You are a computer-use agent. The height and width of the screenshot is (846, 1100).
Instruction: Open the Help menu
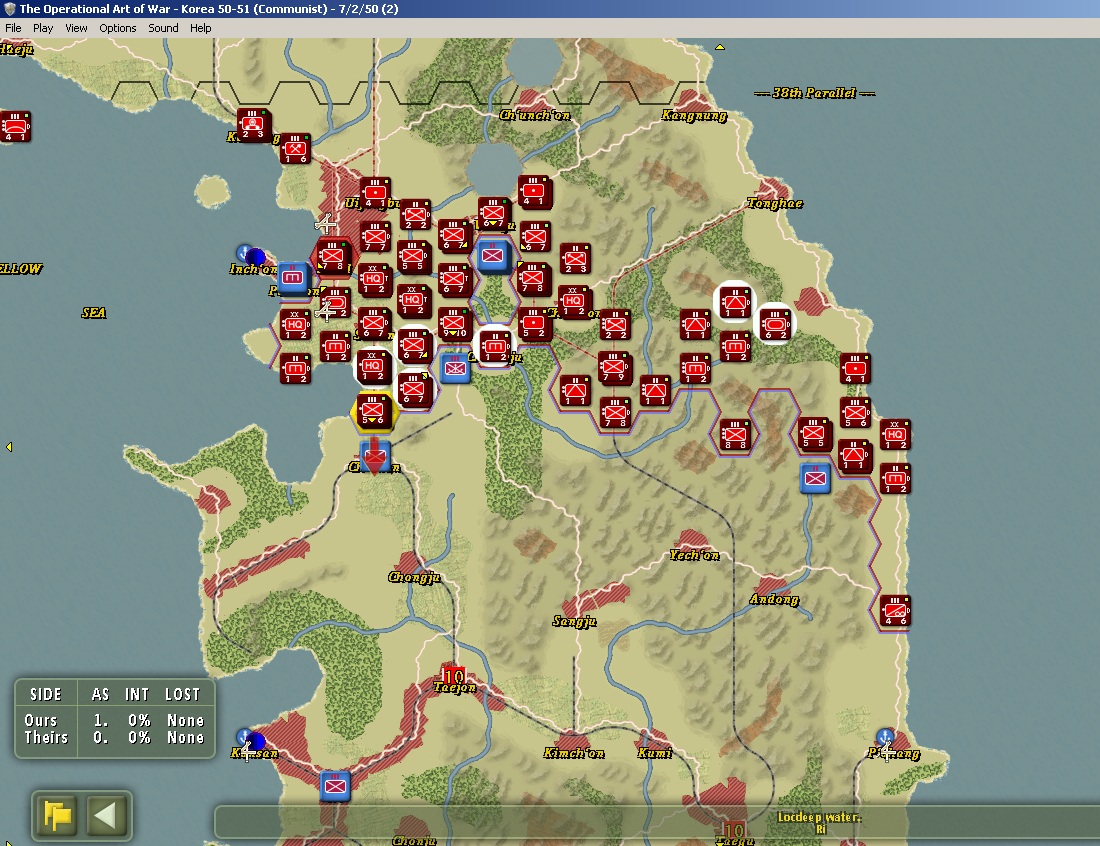pyautogui.click(x=201, y=28)
